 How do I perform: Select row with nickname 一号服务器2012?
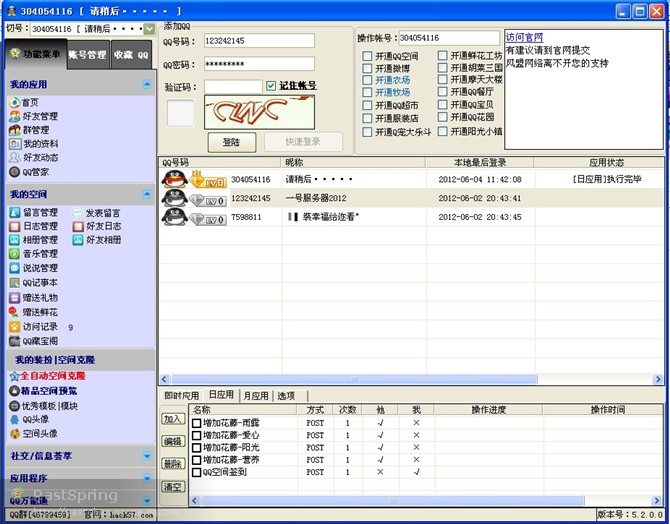pos(411,198)
